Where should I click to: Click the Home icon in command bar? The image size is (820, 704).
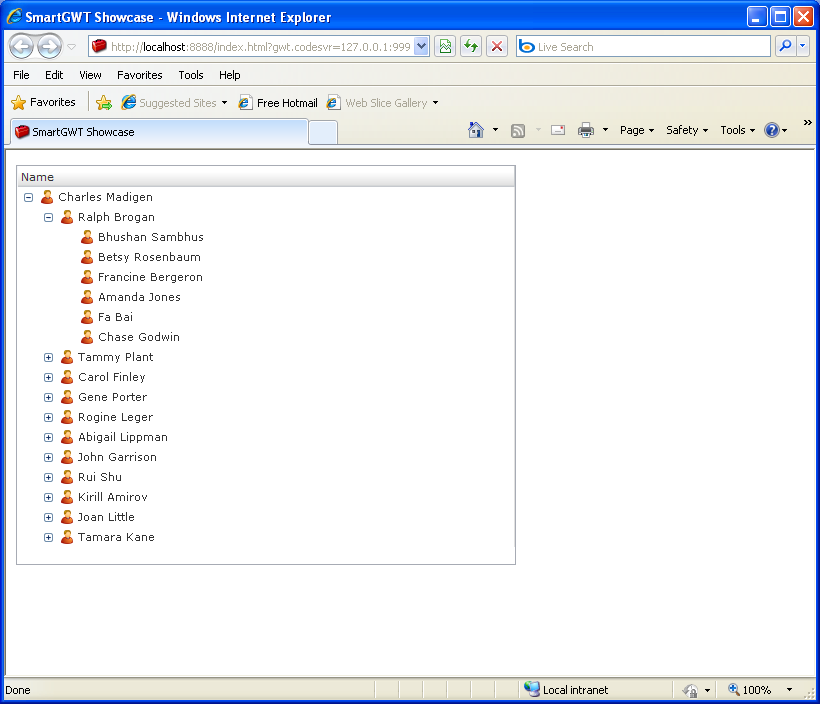tap(476, 130)
